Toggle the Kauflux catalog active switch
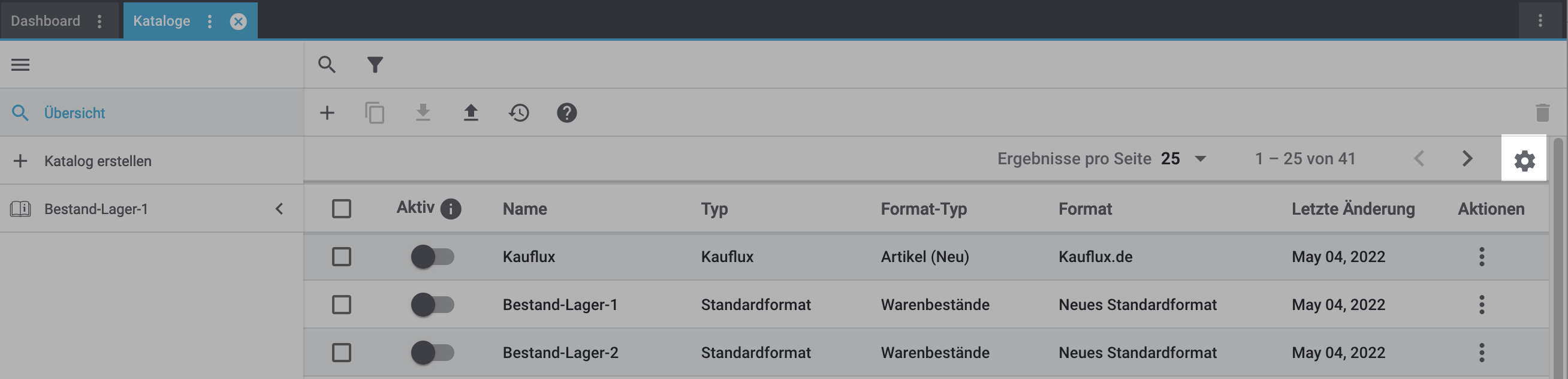1568x379 pixels. (432, 257)
